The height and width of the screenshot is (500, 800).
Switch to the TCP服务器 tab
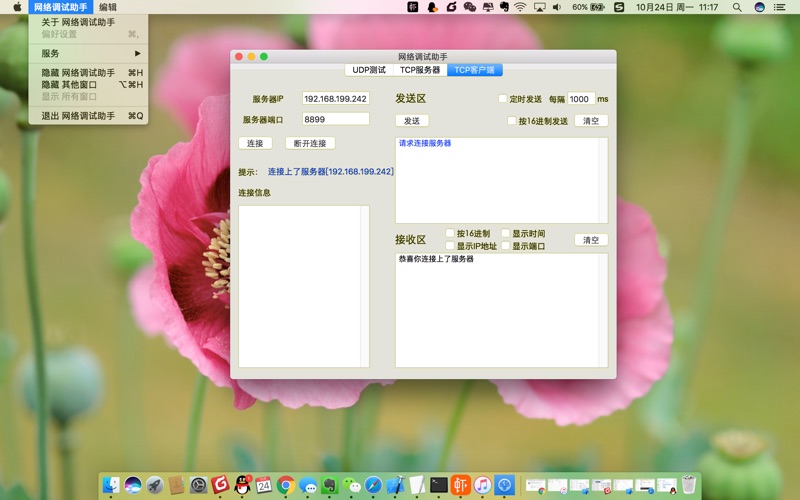coord(420,70)
